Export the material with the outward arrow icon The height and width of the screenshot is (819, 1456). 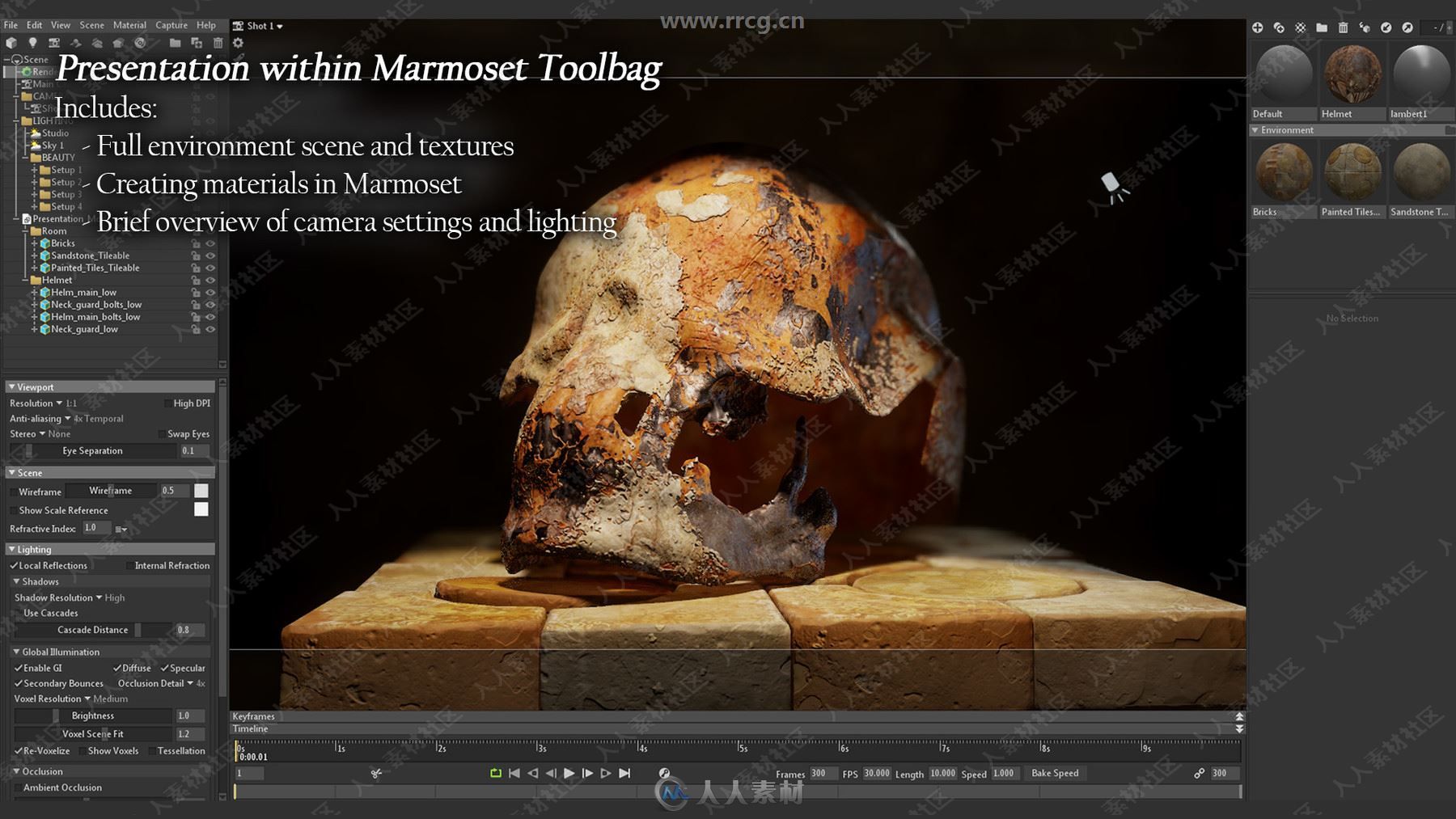click(1407, 27)
